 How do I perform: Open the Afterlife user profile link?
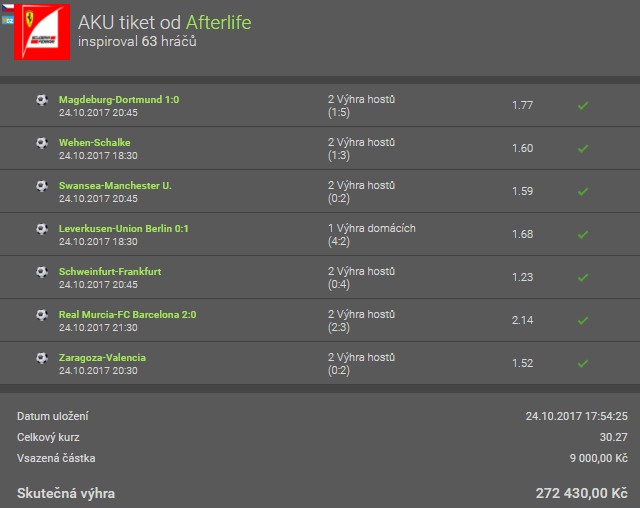219,22
